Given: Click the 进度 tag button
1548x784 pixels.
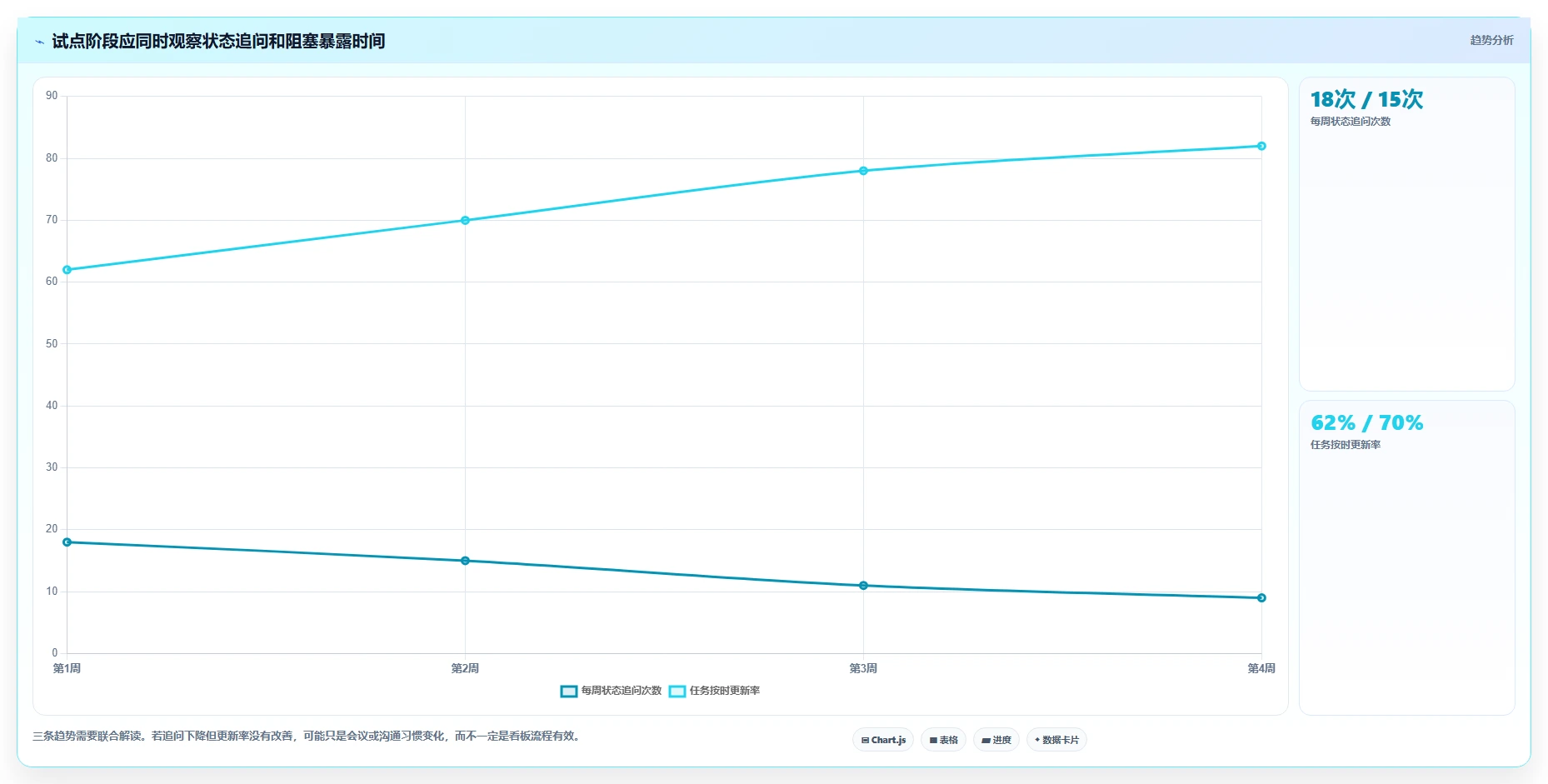Looking at the screenshot, I should click(x=996, y=740).
